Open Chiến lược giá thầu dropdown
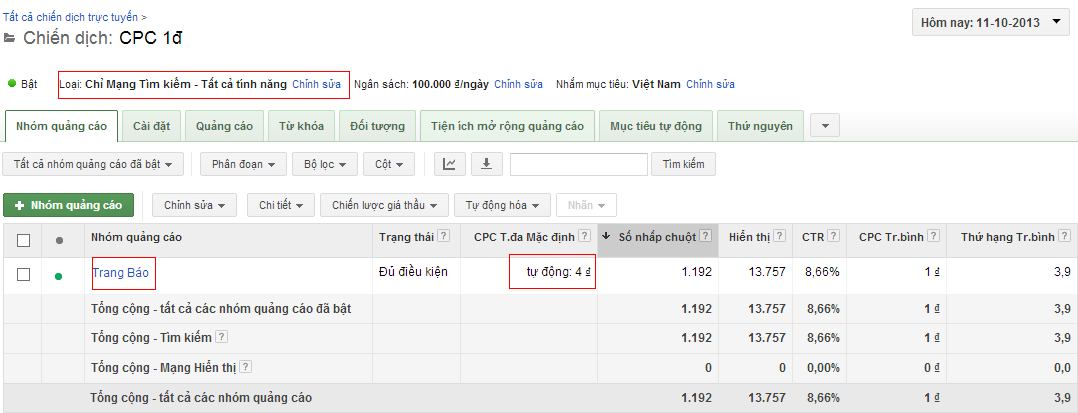 point(384,205)
